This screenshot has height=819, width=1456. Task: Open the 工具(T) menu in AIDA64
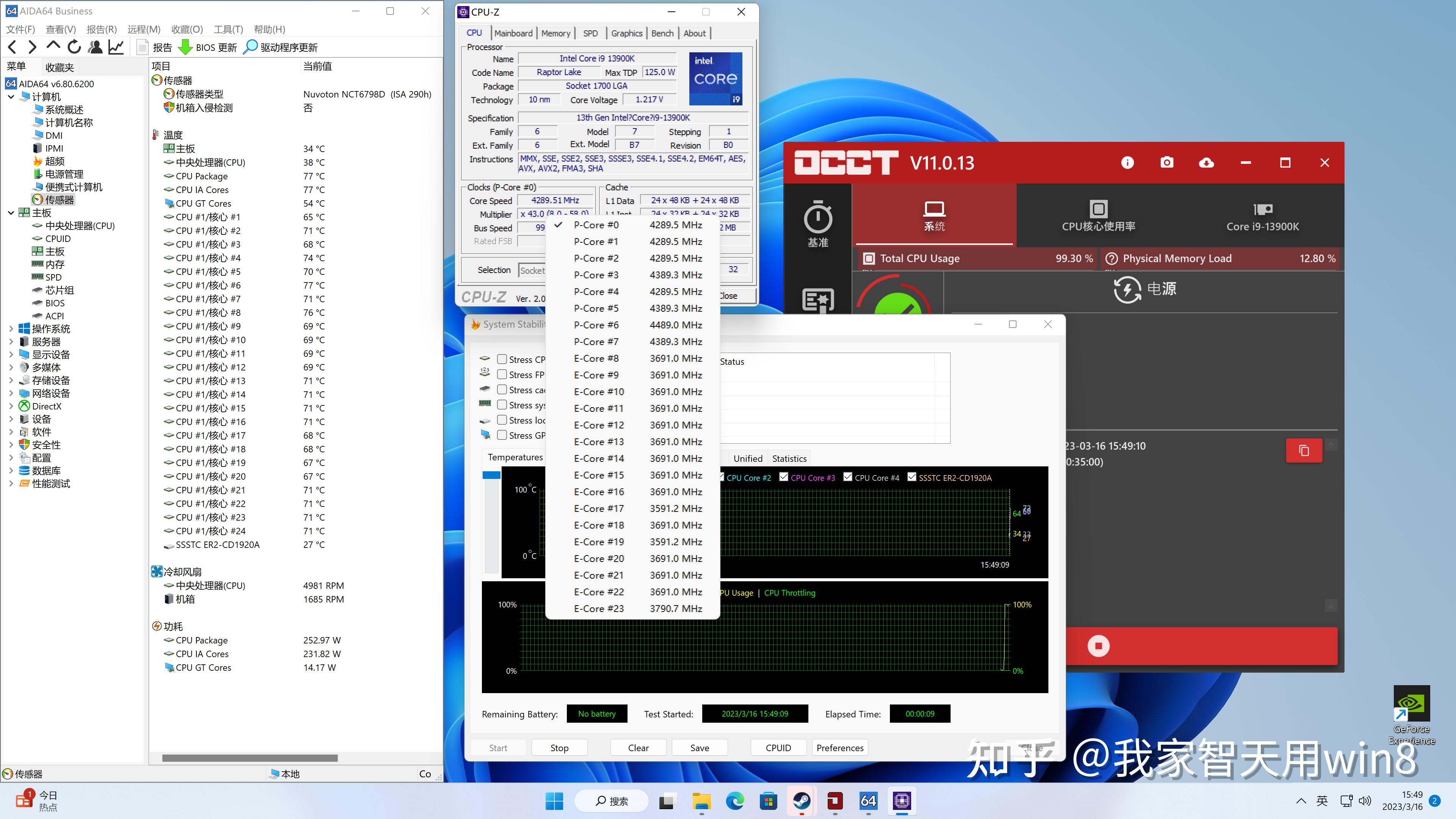[228, 30]
